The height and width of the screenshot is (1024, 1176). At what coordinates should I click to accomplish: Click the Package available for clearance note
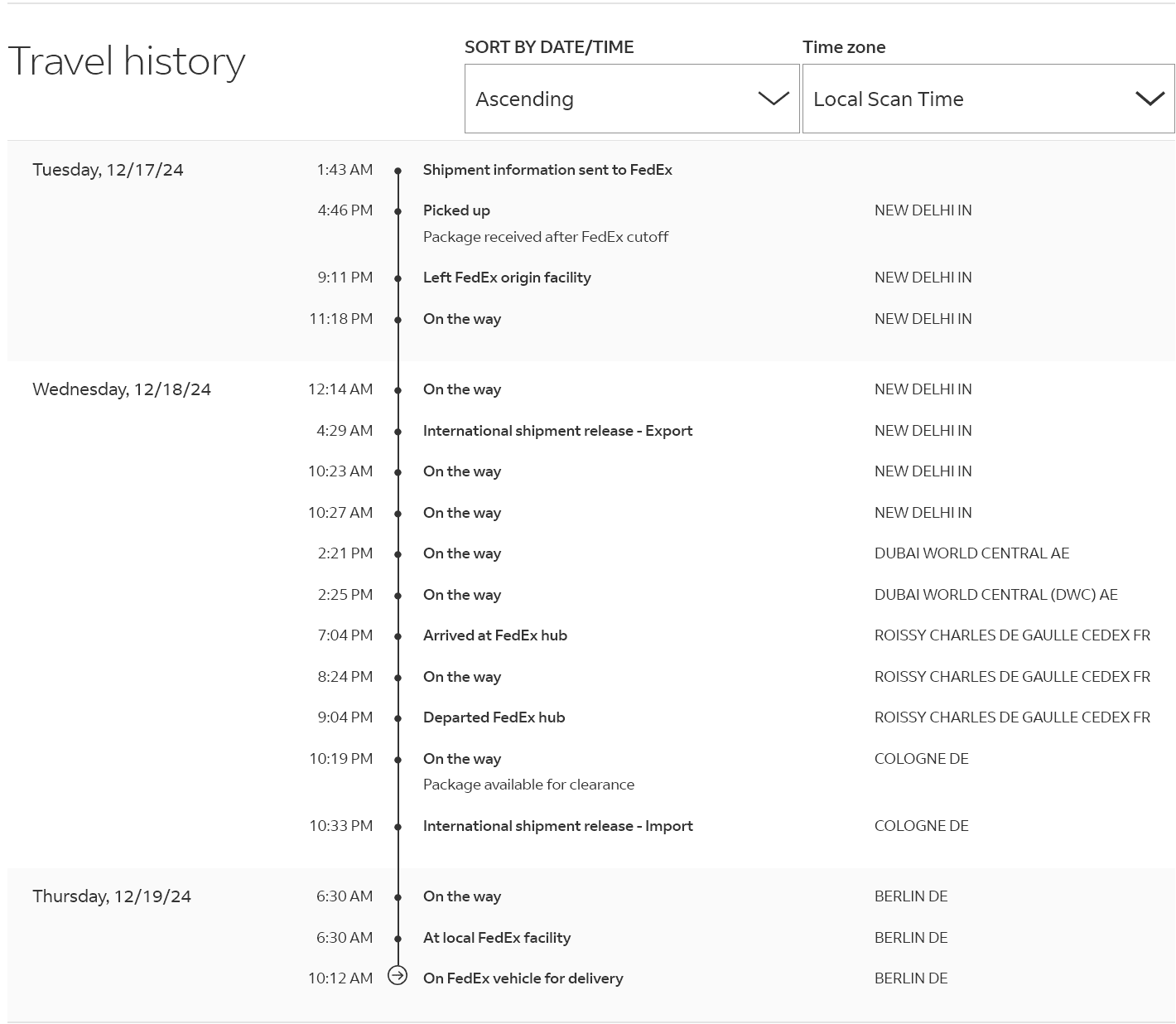pyautogui.click(x=528, y=785)
